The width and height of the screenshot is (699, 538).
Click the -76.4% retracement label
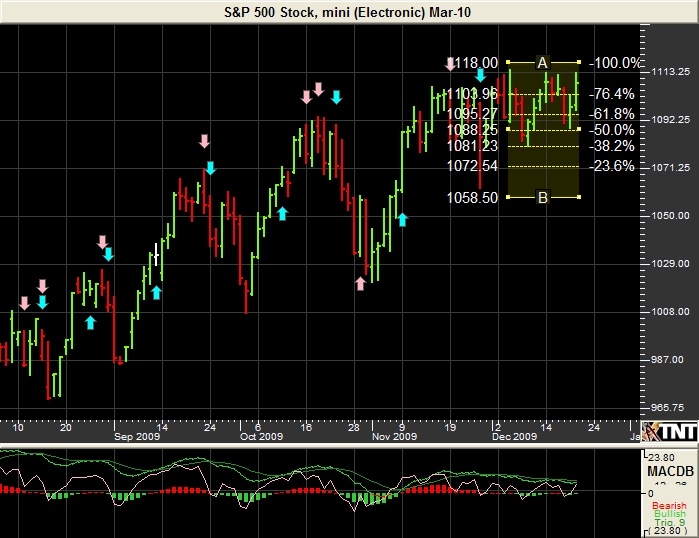[x=612, y=94]
